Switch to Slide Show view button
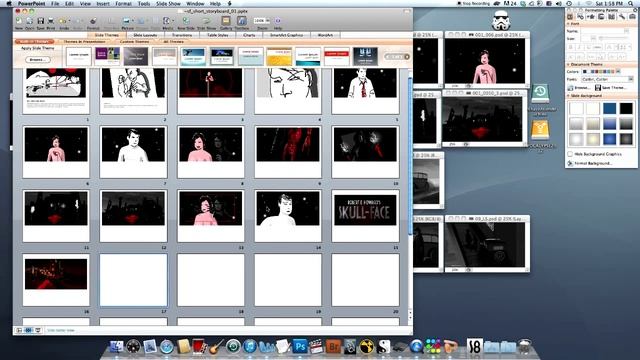This screenshot has width=640, height=360. click(x=38, y=330)
